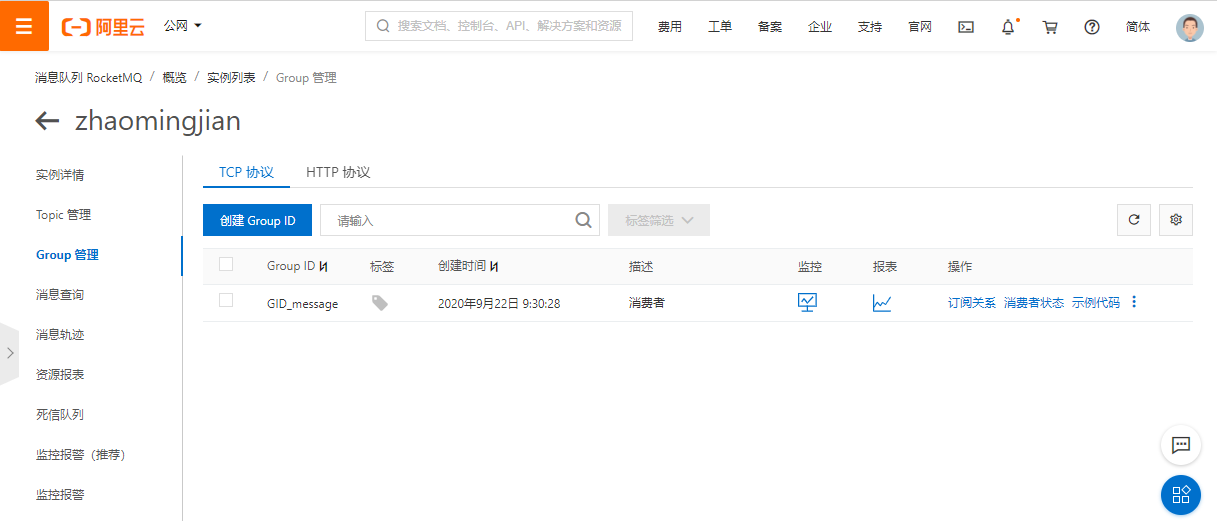Open the Cloud Shell terminal icon
The image size is (1217, 521).
966,27
